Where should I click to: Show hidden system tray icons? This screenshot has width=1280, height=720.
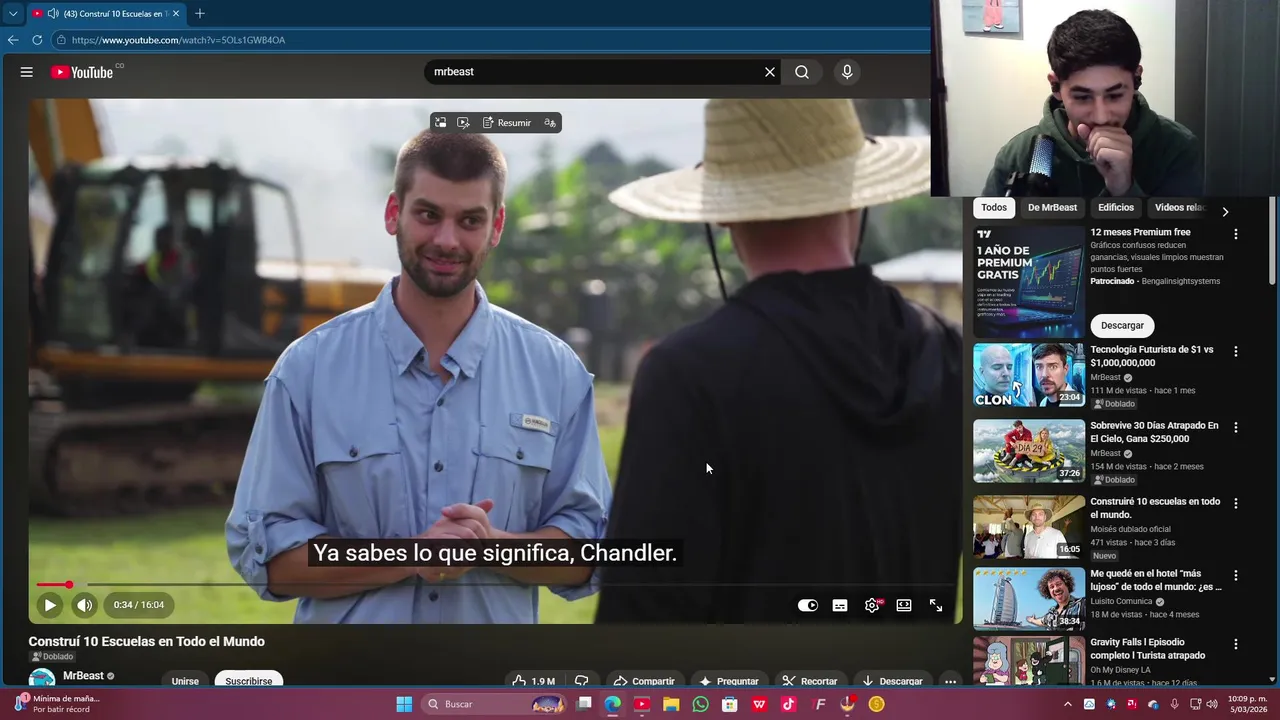[1068, 704]
